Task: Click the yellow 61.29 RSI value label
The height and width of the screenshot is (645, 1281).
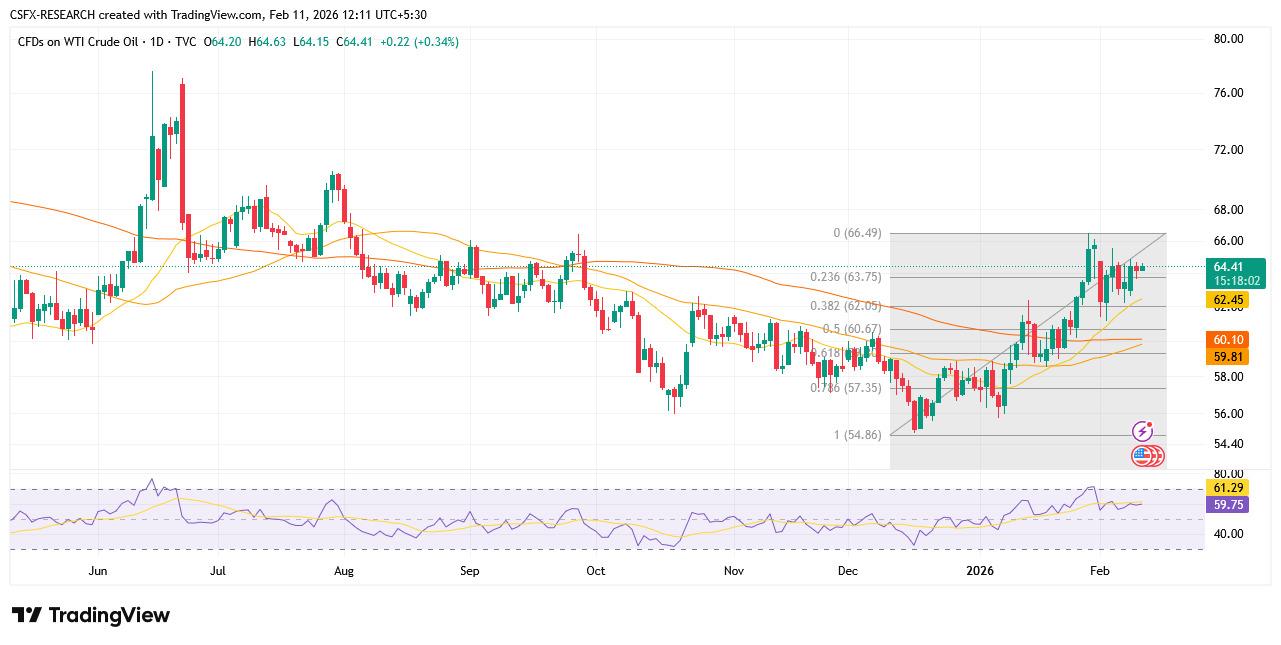Action: tap(1227, 487)
